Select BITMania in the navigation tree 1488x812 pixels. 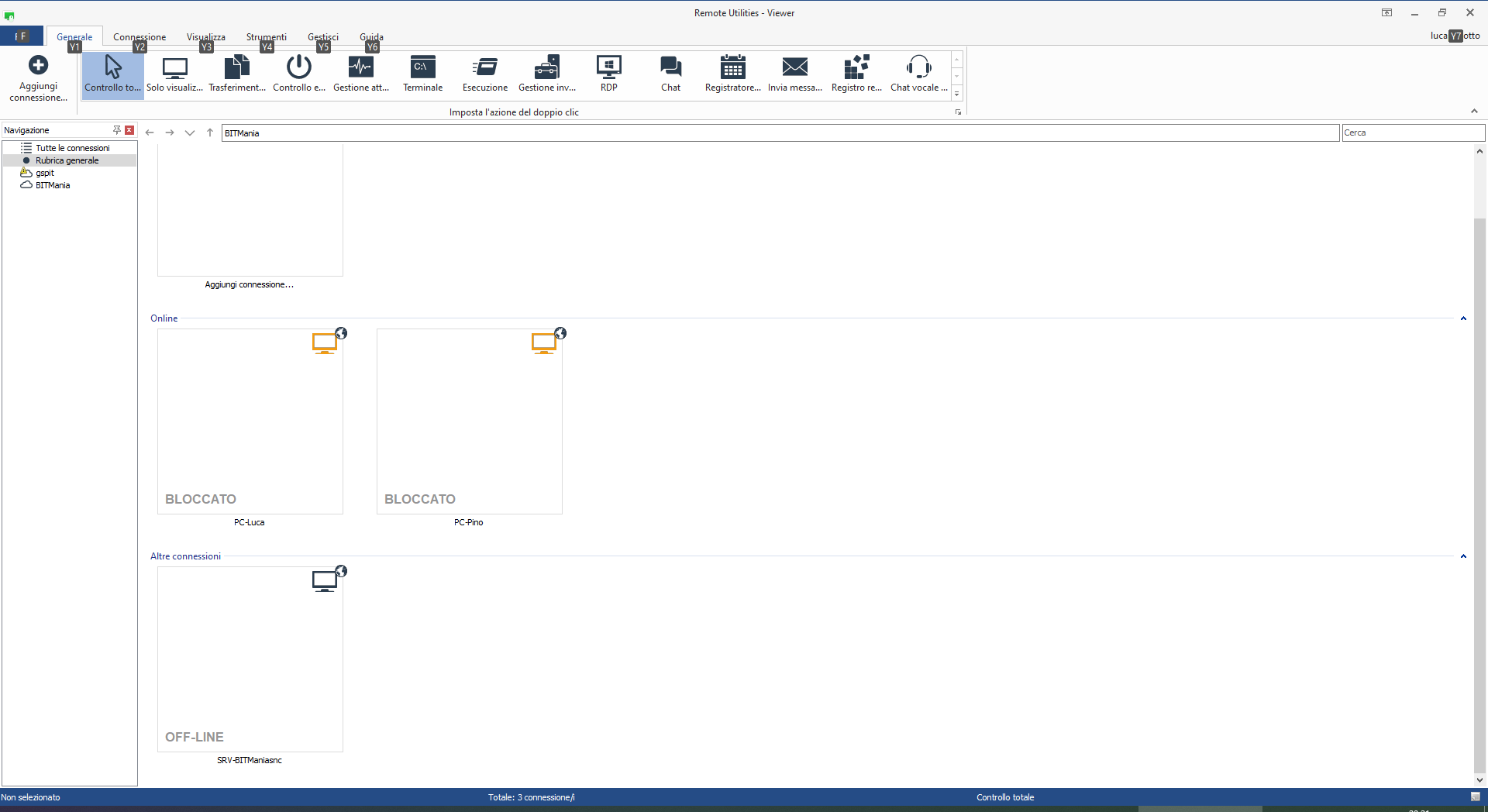coord(53,185)
